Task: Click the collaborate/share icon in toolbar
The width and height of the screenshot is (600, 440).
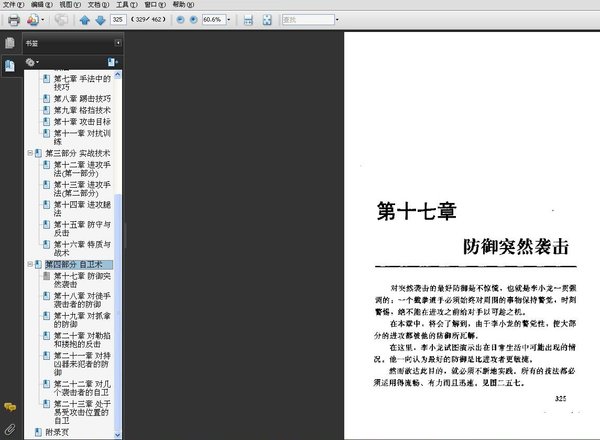Action: pos(33,20)
